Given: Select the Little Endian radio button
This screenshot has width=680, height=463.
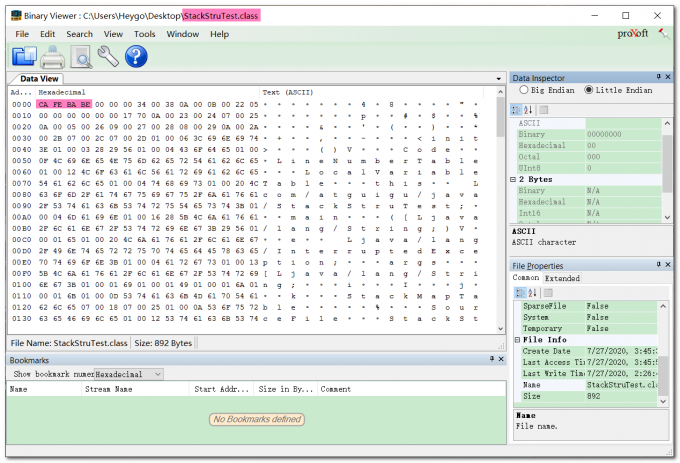Looking at the screenshot, I should point(588,91).
